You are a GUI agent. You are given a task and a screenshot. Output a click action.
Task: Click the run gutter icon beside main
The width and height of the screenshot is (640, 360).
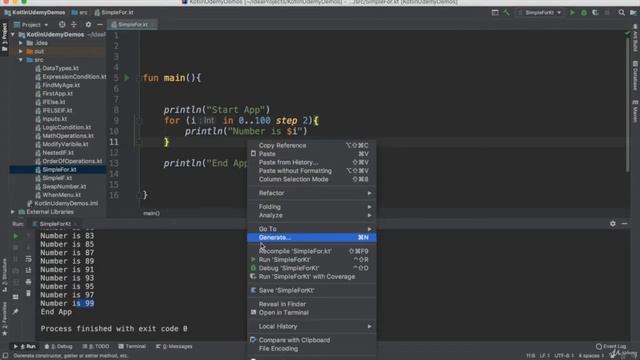[x=127, y=78]
